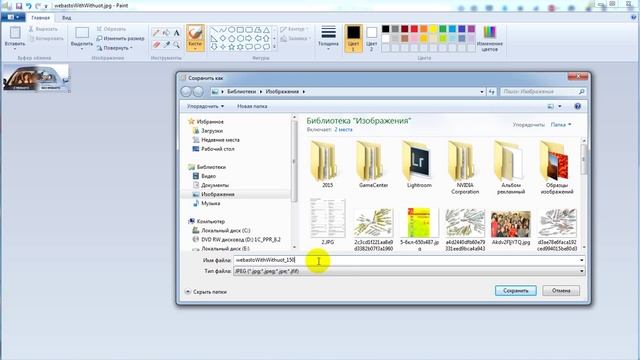Image resolution: width=640 pixels, height=360 pixels.
Task: Open Outline (Контур) shape dropdown
Action: click(x=294, y=29)
